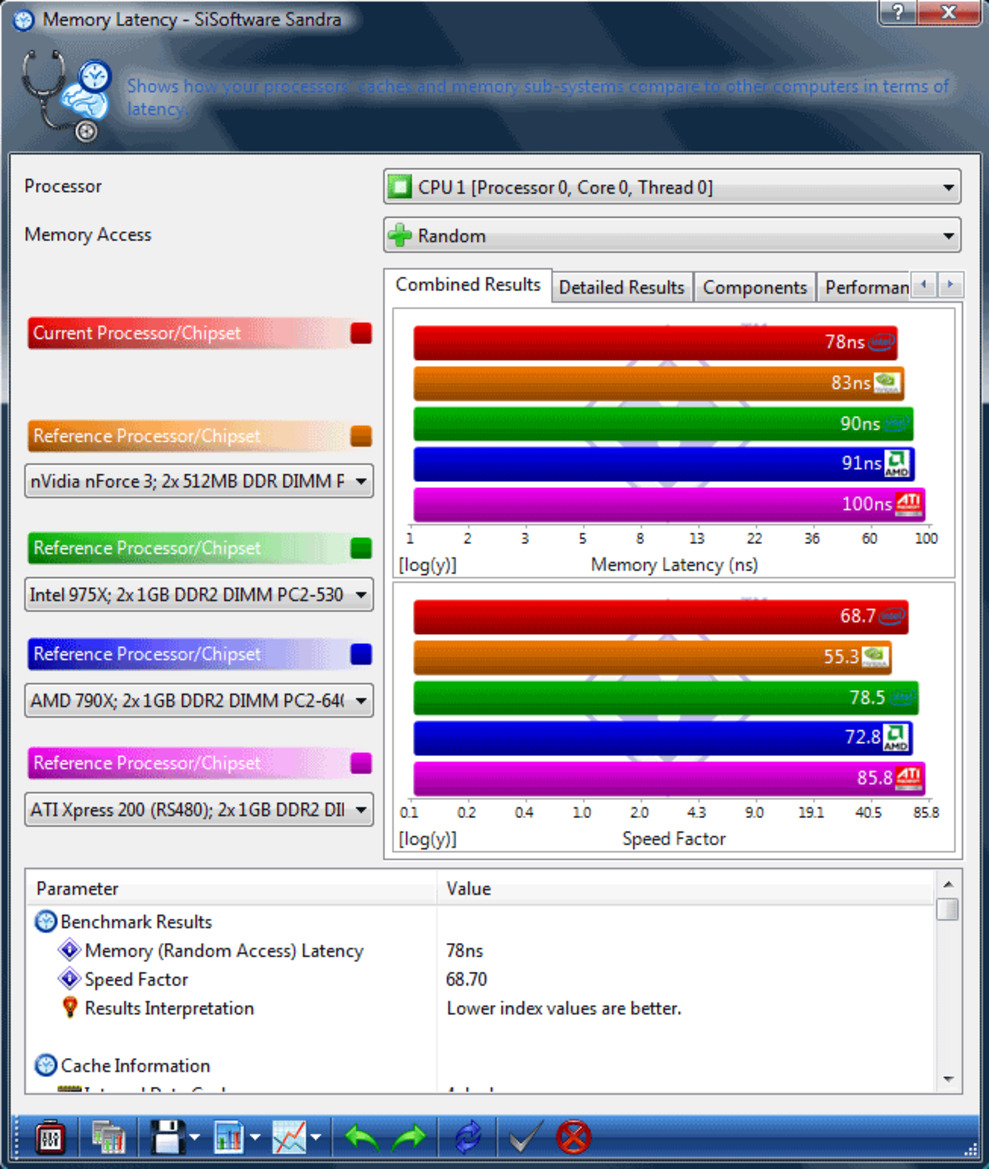Click the 68.70 Speed Factor value
989x1169 pixels.
click(x=467, y=980)
